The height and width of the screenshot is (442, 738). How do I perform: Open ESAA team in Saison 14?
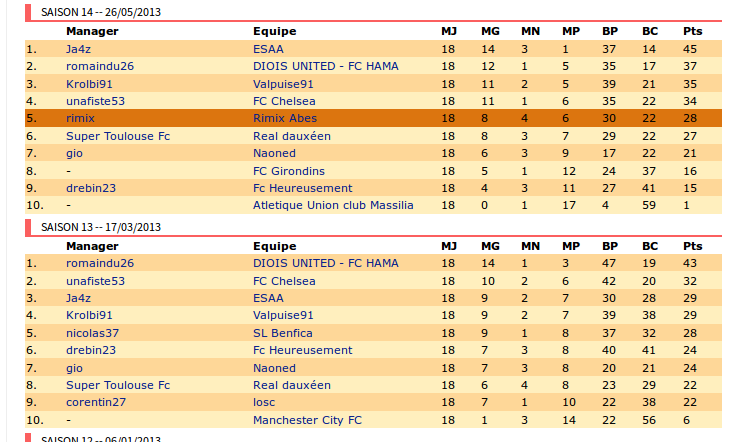(268, 49)
